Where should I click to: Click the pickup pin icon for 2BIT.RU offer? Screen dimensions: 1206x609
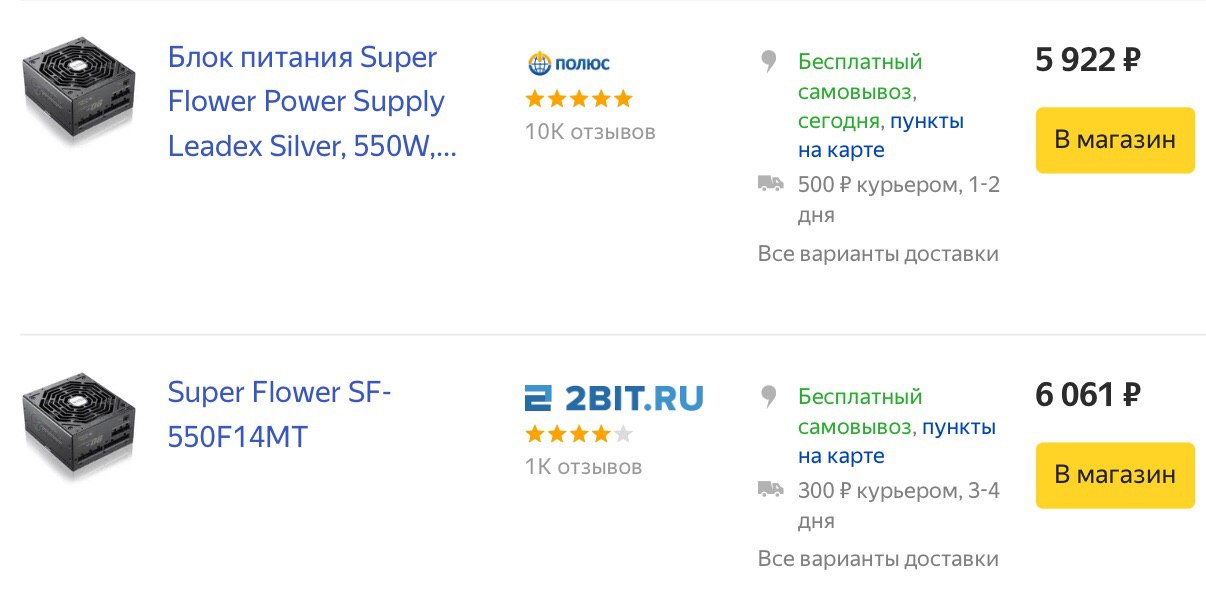(x=768, y=397)
